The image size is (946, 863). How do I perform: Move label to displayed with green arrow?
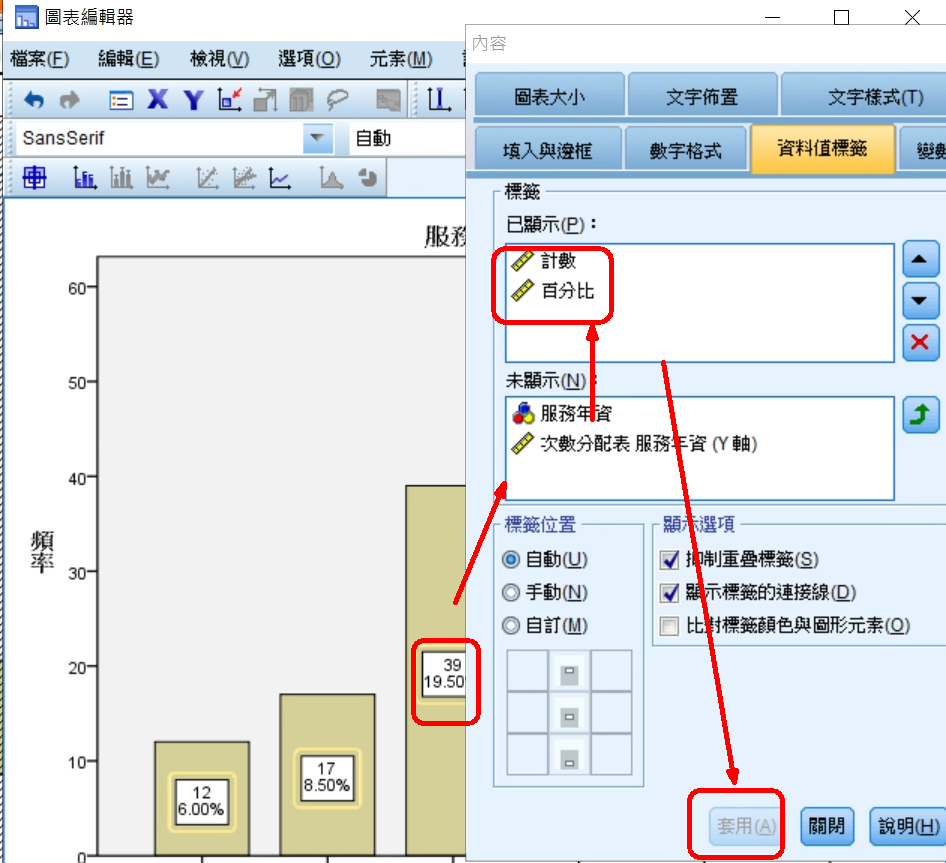tap(920, 415)
